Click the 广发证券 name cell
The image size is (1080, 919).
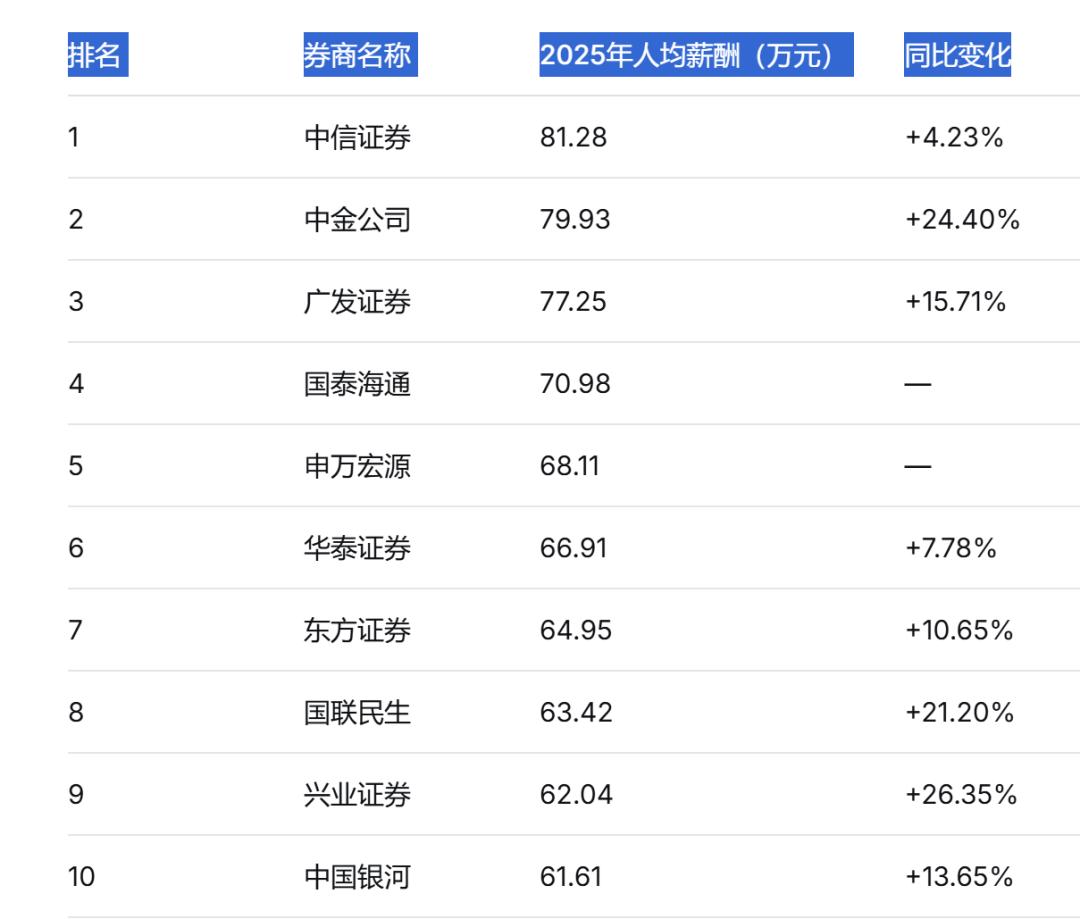coord(357,301)
